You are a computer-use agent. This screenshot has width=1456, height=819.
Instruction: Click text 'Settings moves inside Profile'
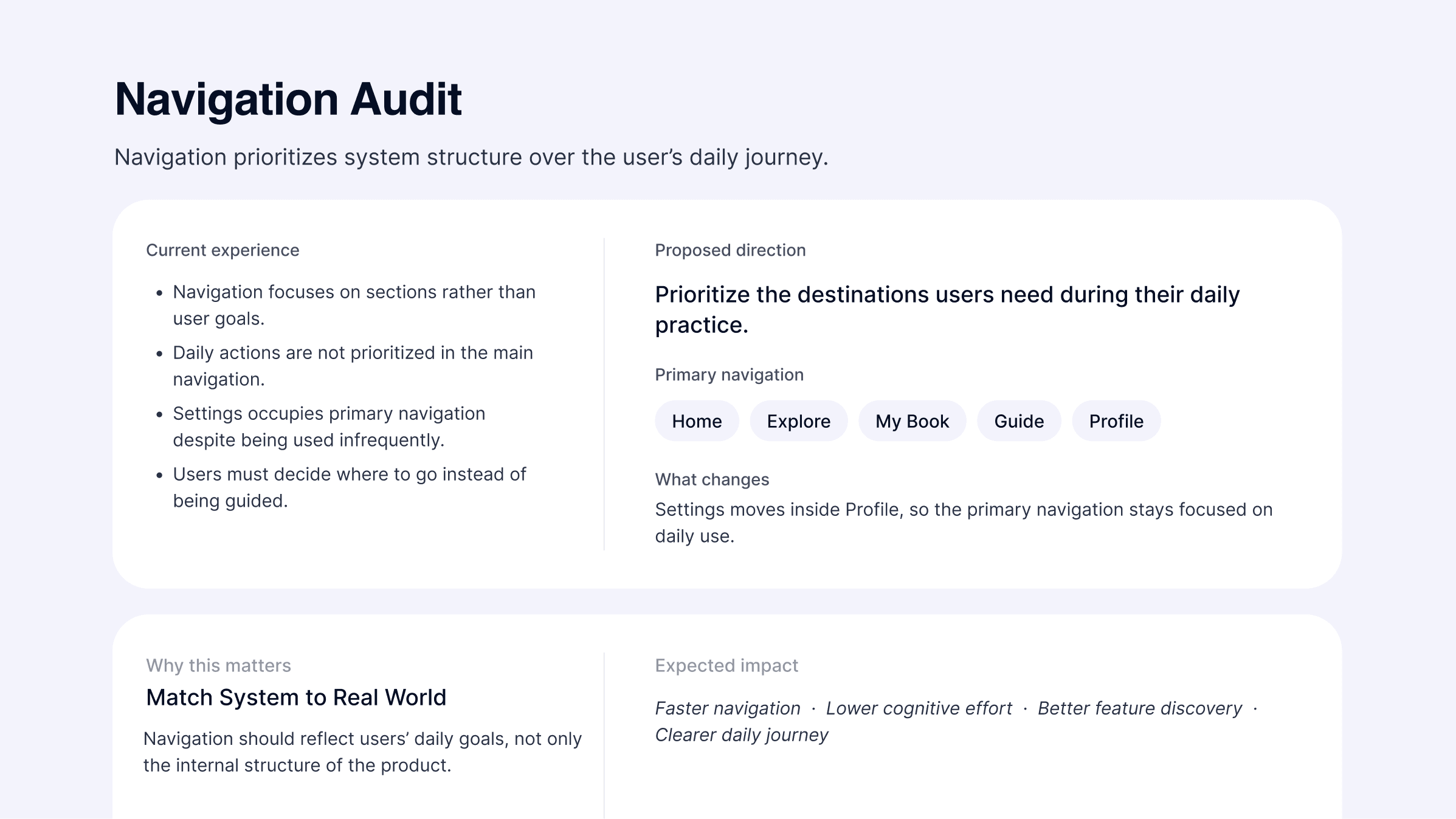tap(964, 523)
